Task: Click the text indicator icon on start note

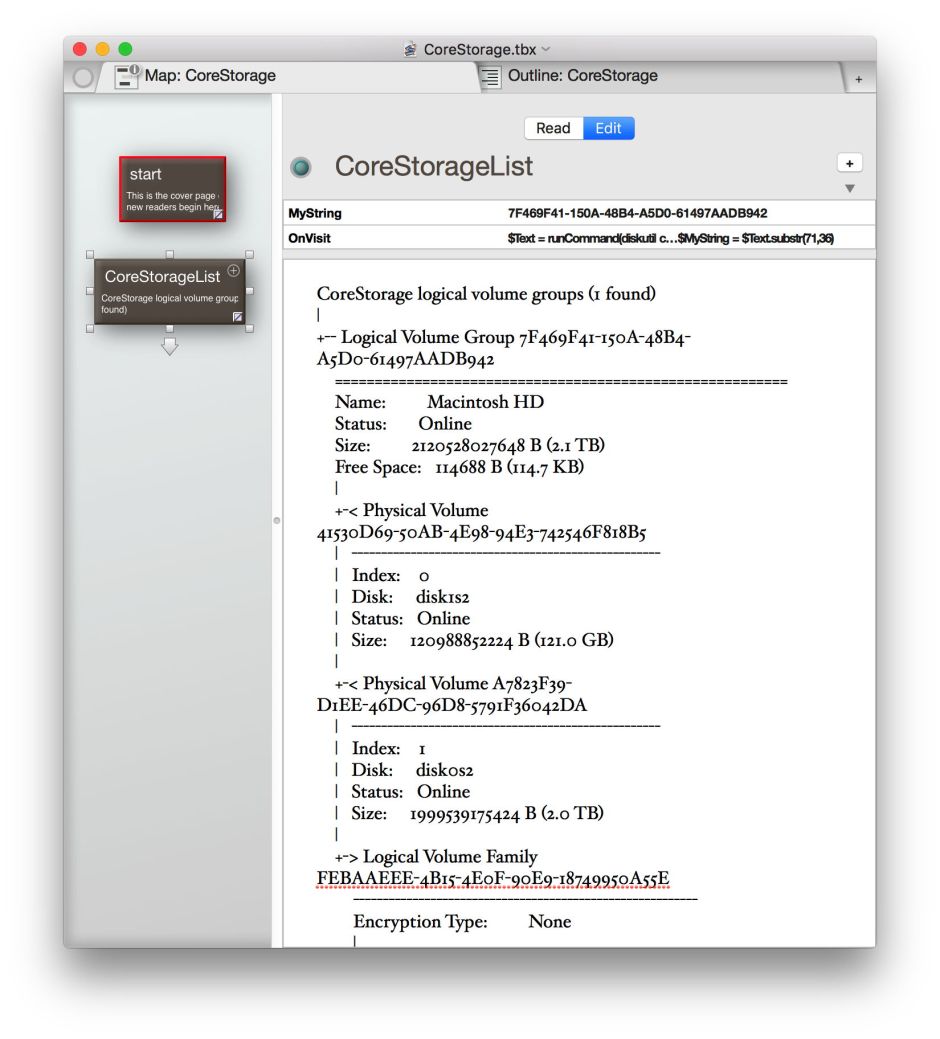Action: coord(218,213)
